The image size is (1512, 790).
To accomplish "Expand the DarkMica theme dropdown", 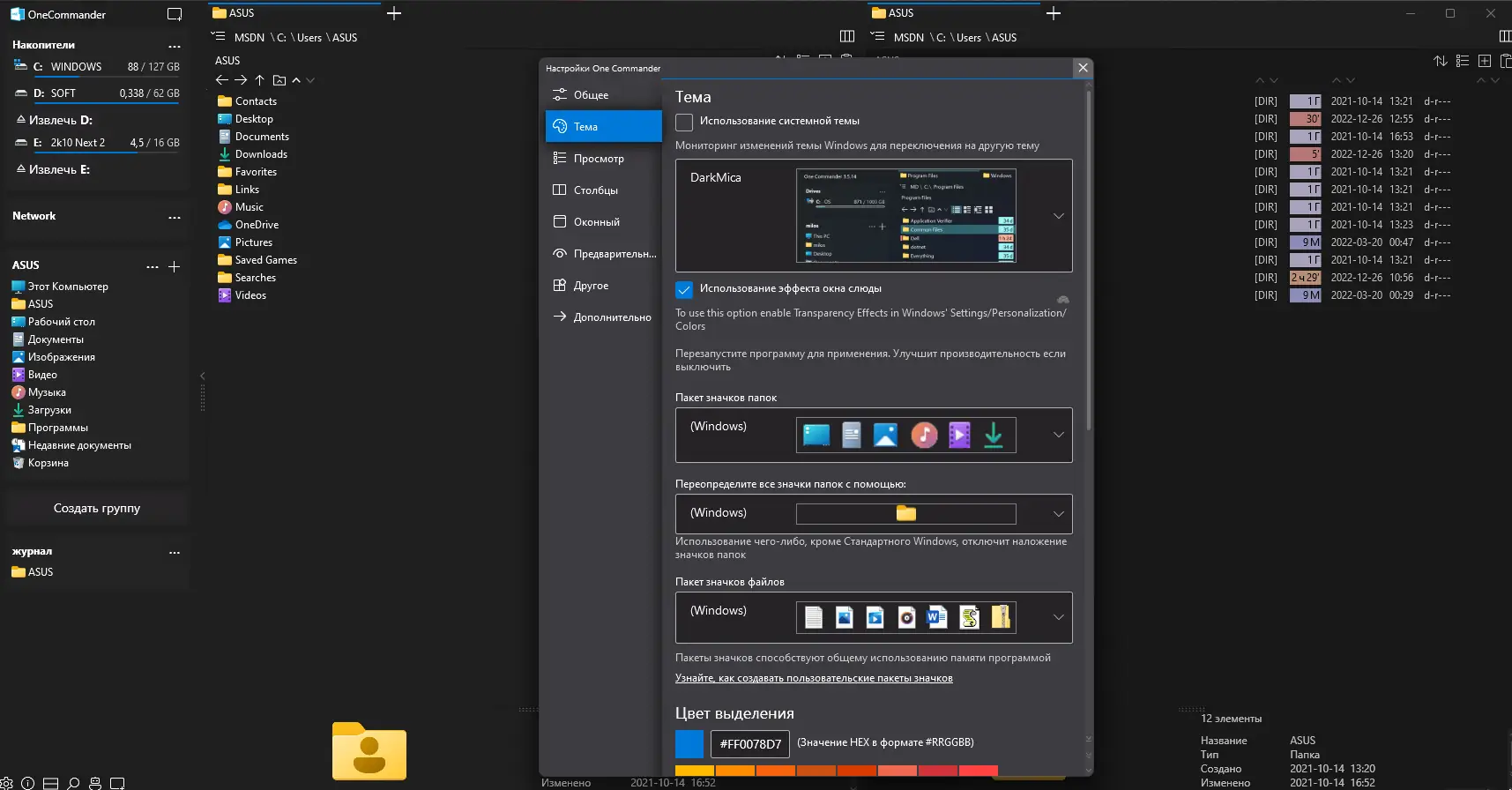I will [1058, 216].
